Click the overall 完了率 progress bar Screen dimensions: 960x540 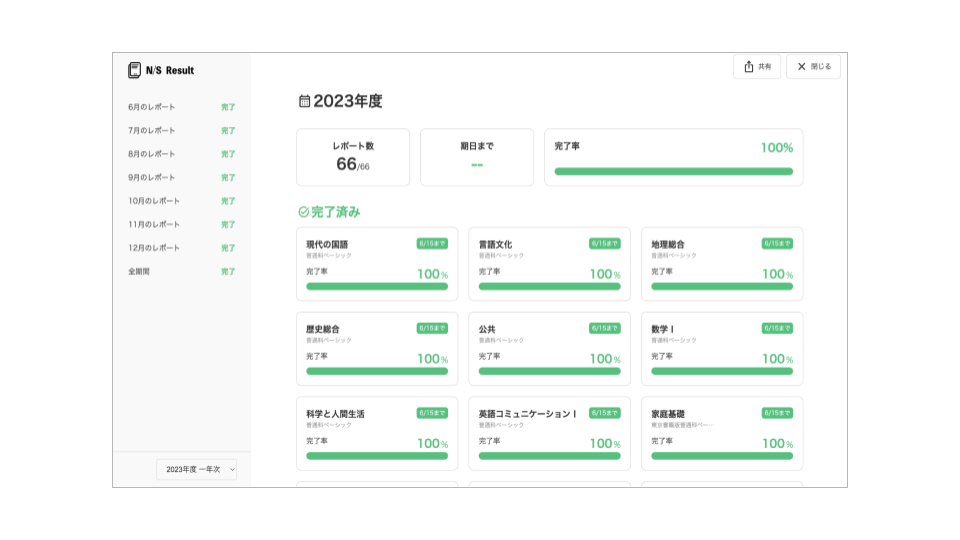coord(673,171)
